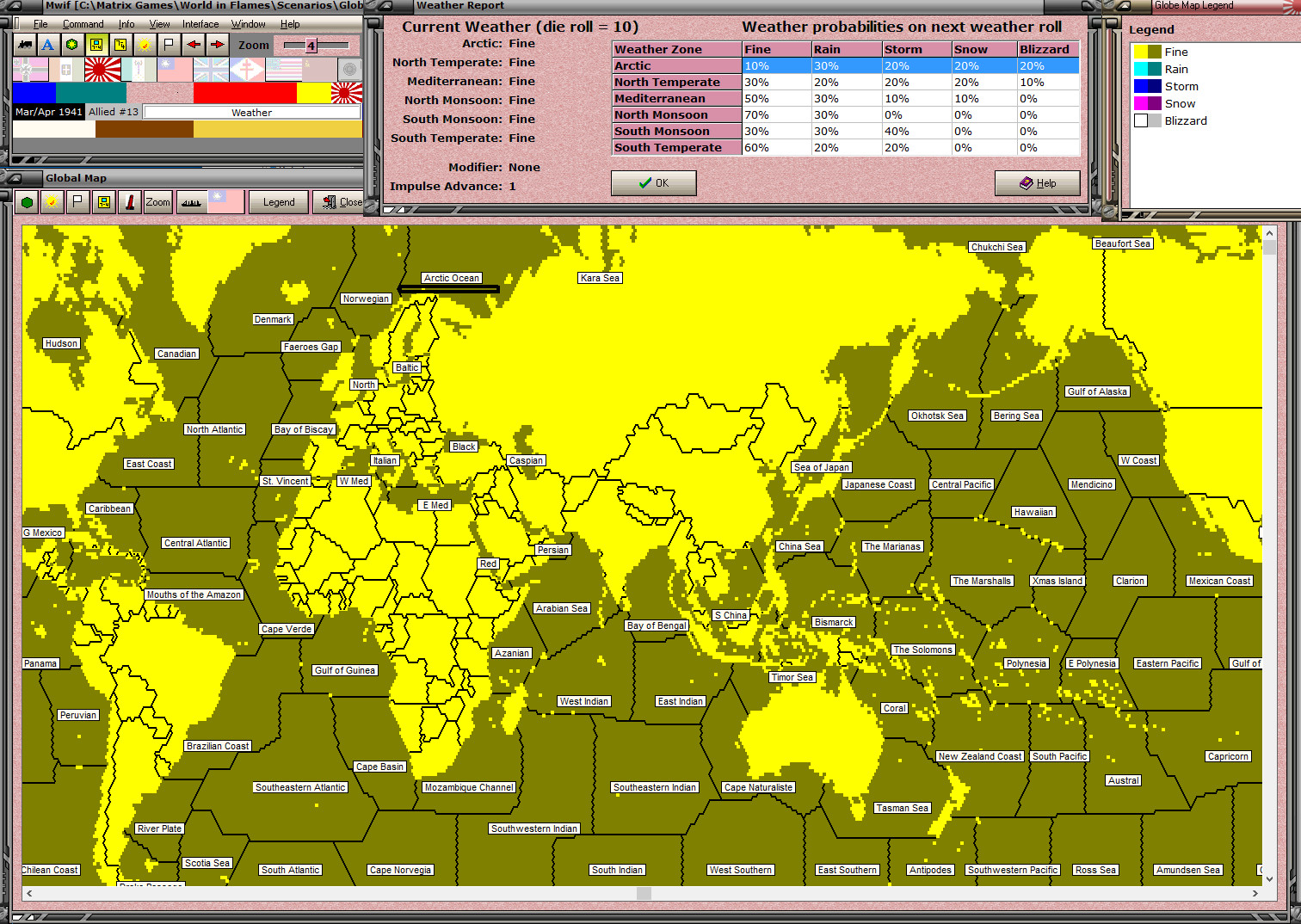
Task: Click the Zoom button in Global Map toolbar
Action: (157, 202)
